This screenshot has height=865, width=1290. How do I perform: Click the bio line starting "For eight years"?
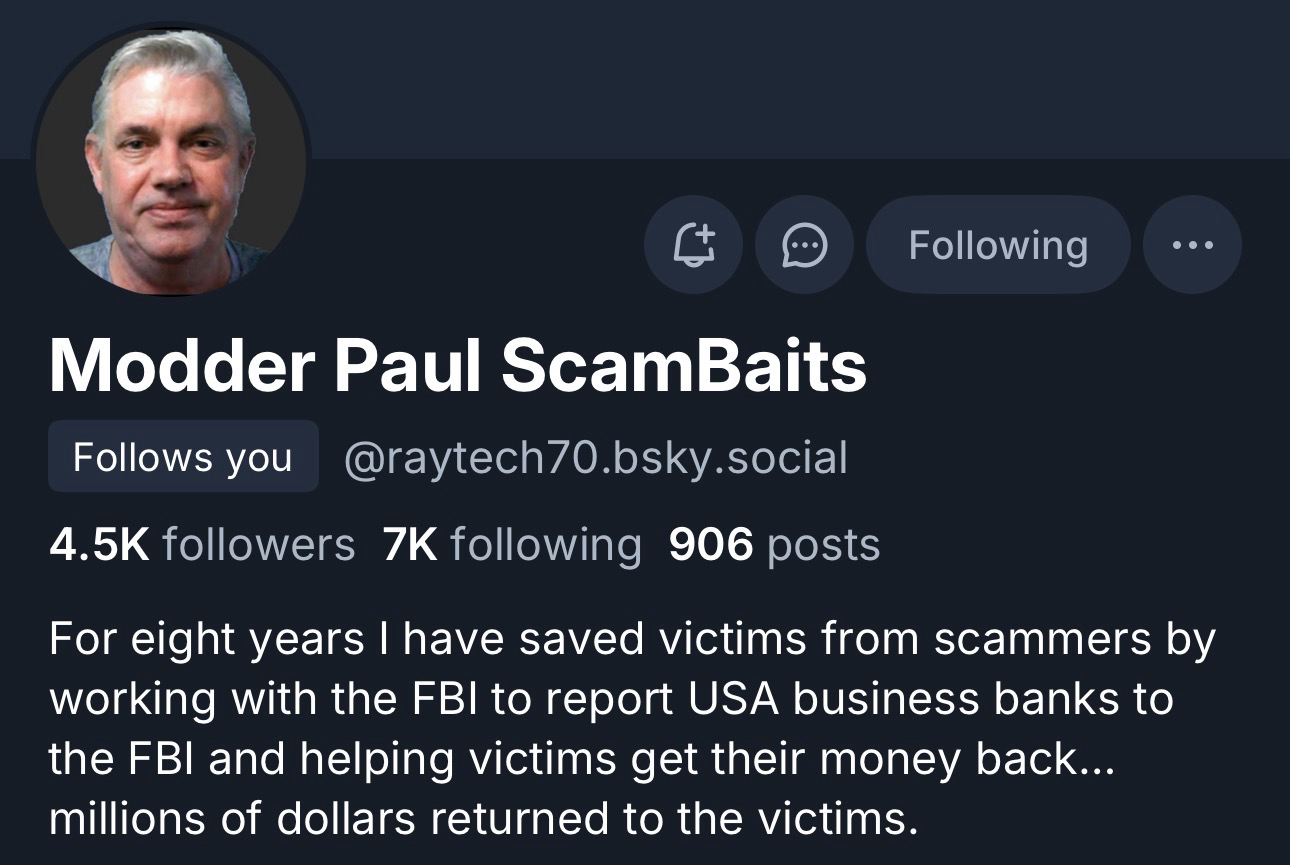[x=630, y=640]
